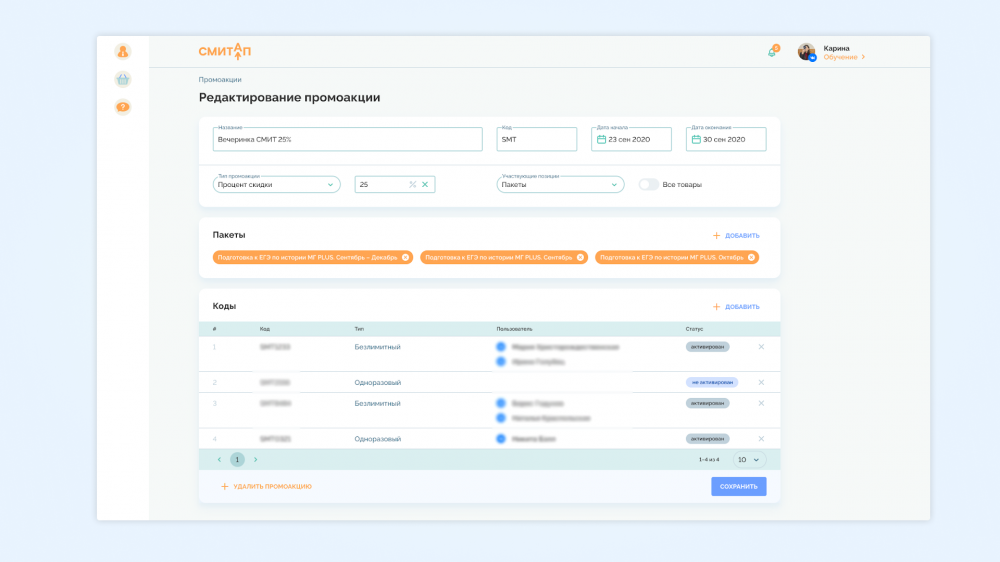Viewport: 1000px width, 562px height.
Task: Save with the Сохранить button
Action: click(739, 487)
